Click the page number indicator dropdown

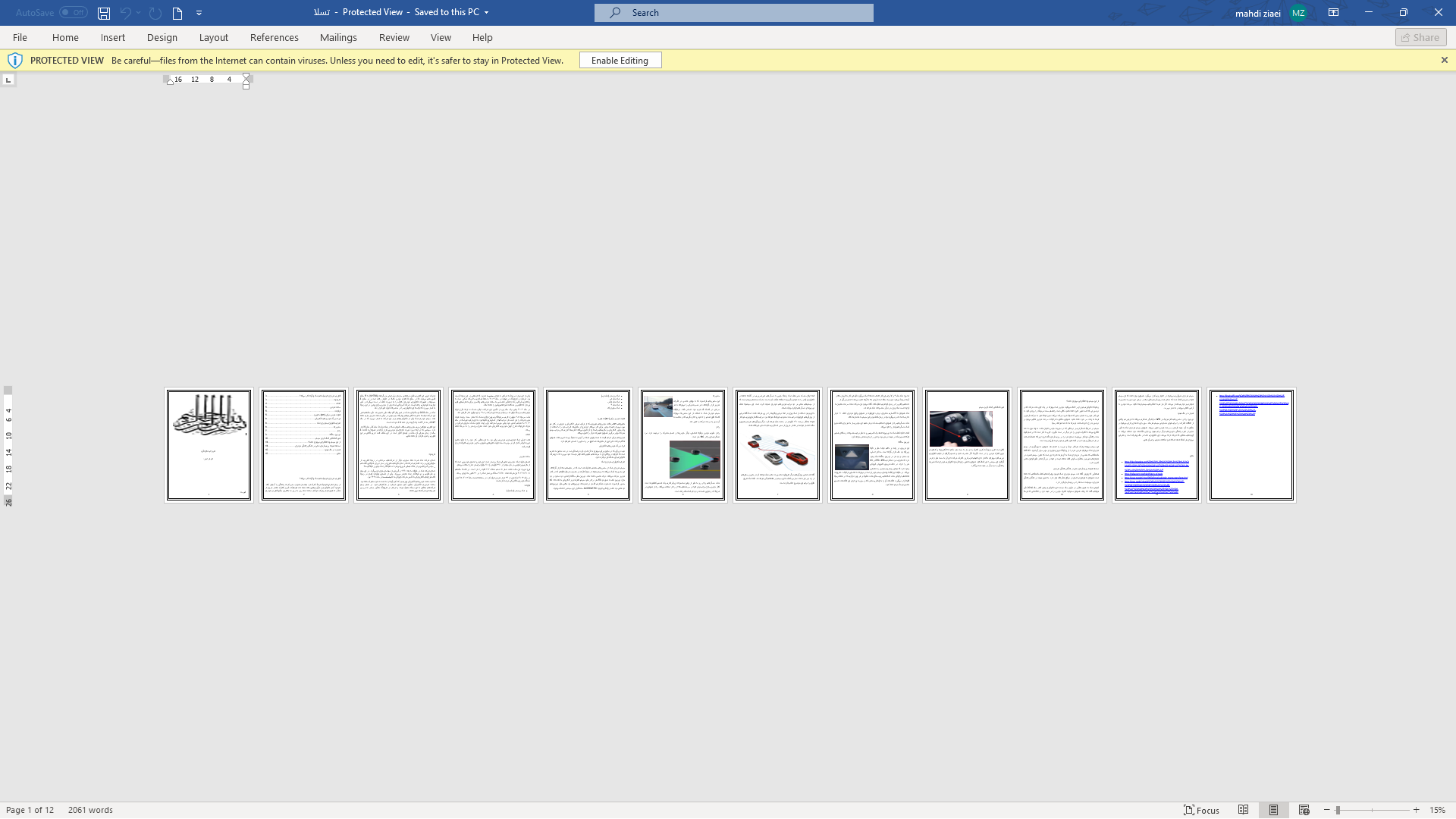30,810
